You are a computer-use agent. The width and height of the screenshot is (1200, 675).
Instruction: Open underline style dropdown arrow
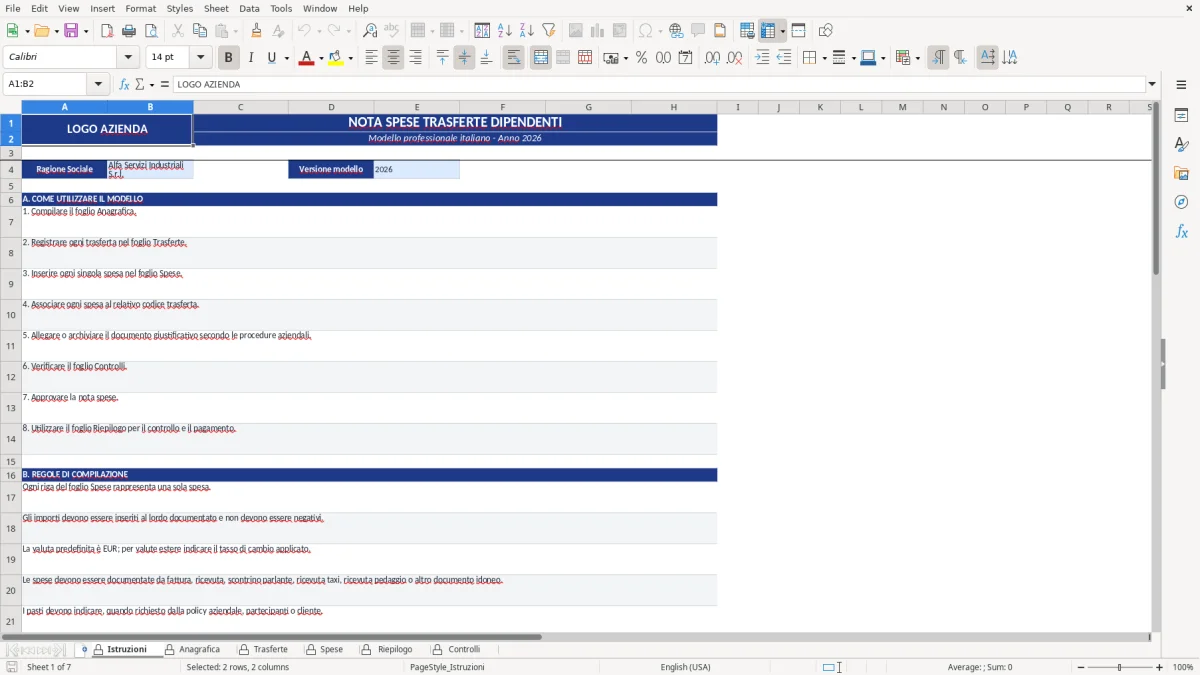pyautogui.click(x=287, y=58)
